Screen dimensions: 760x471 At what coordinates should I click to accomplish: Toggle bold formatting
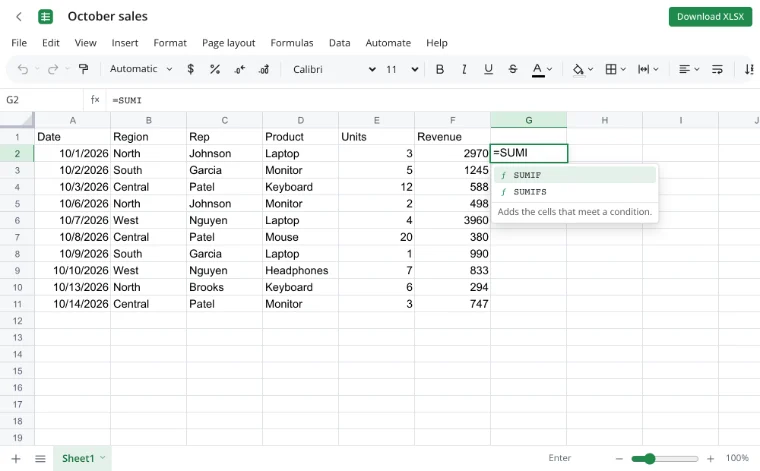[440, 69]
